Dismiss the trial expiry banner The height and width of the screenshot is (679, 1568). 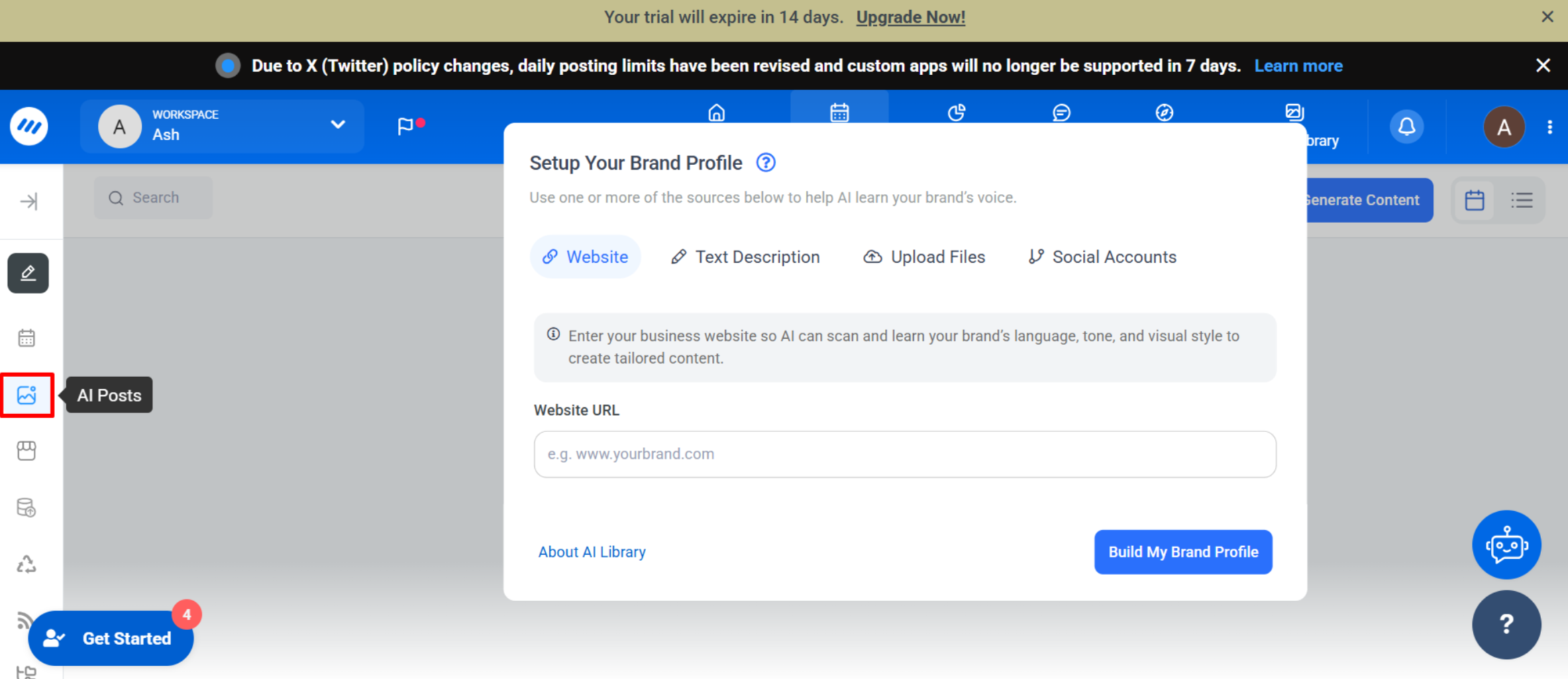coord(1547,17)
